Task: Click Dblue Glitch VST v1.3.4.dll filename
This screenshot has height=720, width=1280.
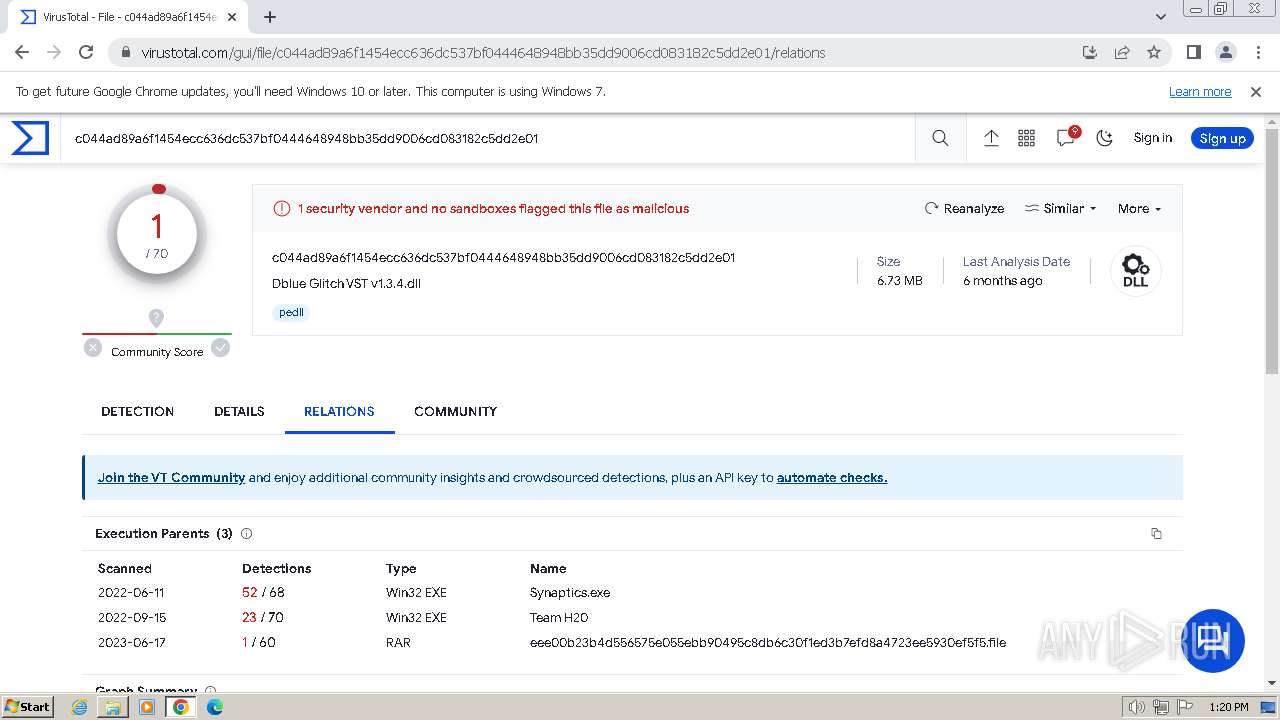Action: tap(346, 284)
